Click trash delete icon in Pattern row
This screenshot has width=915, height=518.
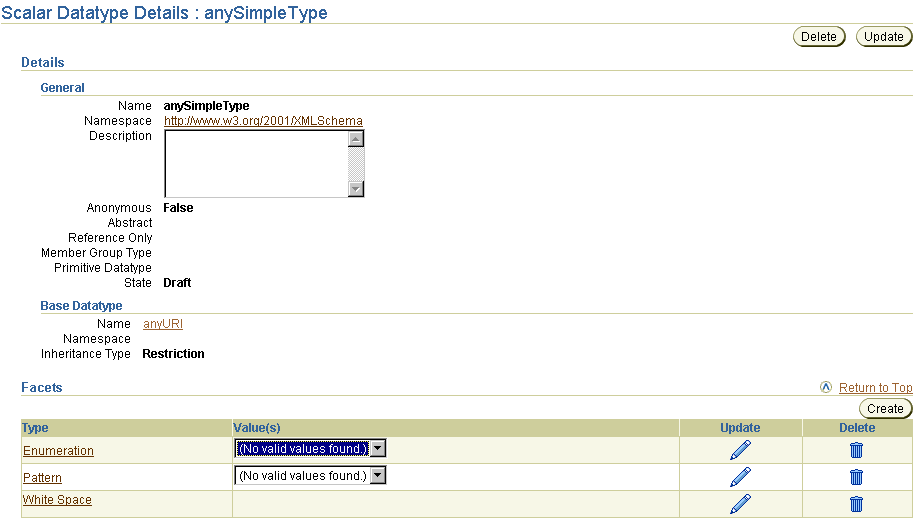tap(856, 477)
